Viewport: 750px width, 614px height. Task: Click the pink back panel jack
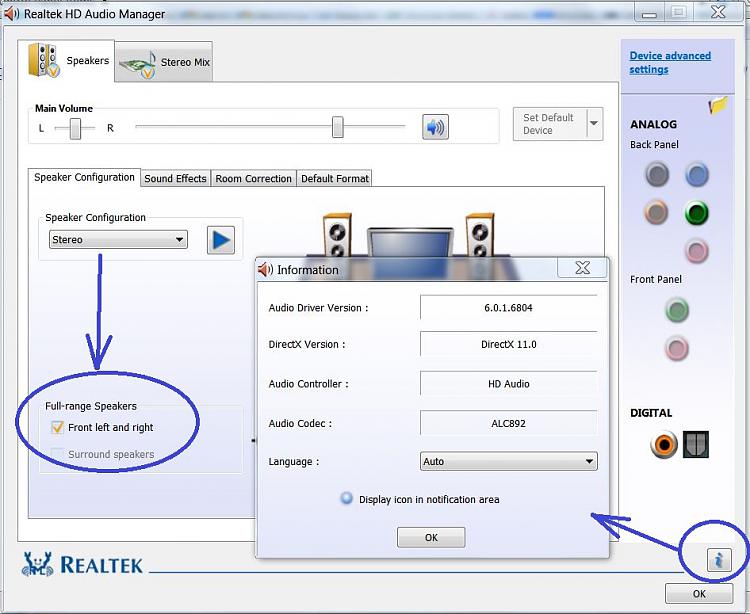(696, 251)
